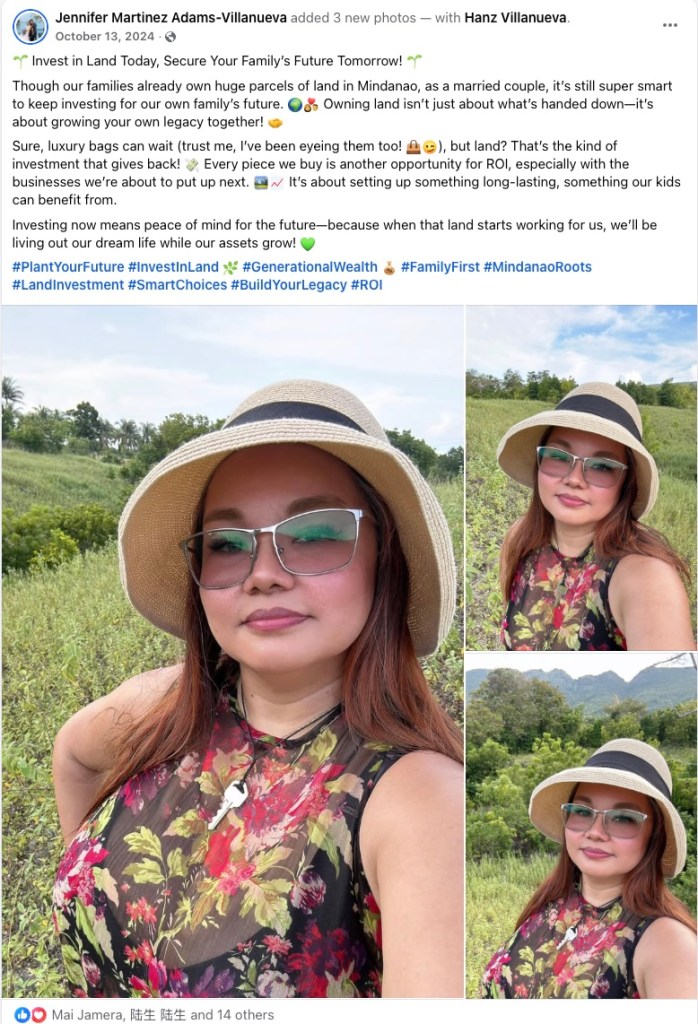Open the #InvestInLand hashtag
Viewport: 698px width, 1024px height.
point(173,267)
